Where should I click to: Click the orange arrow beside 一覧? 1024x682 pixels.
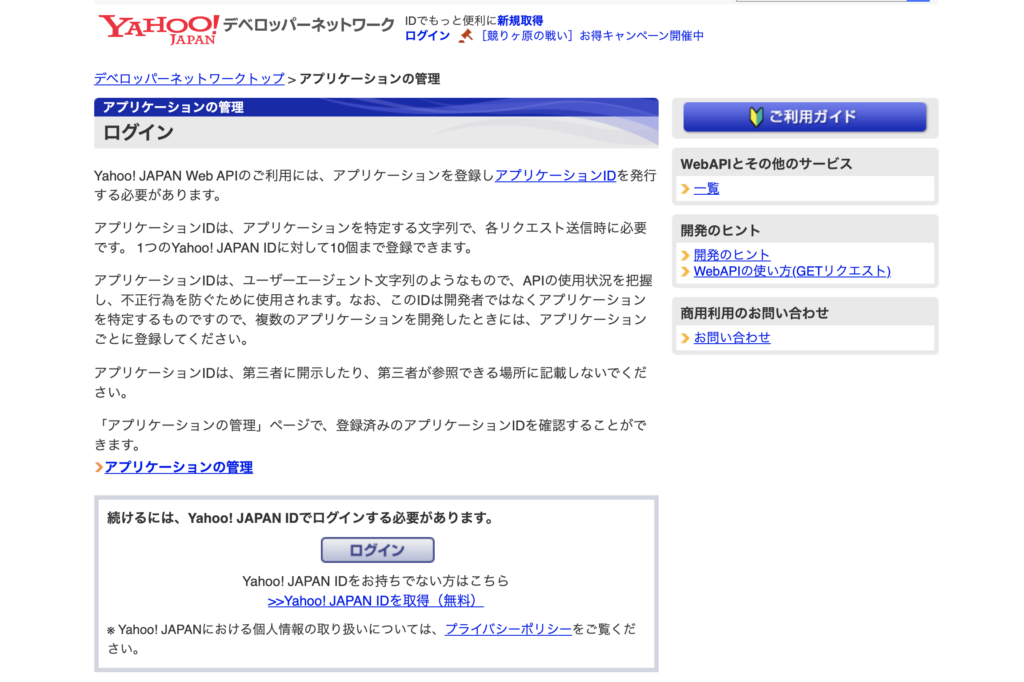coord(685,189)
